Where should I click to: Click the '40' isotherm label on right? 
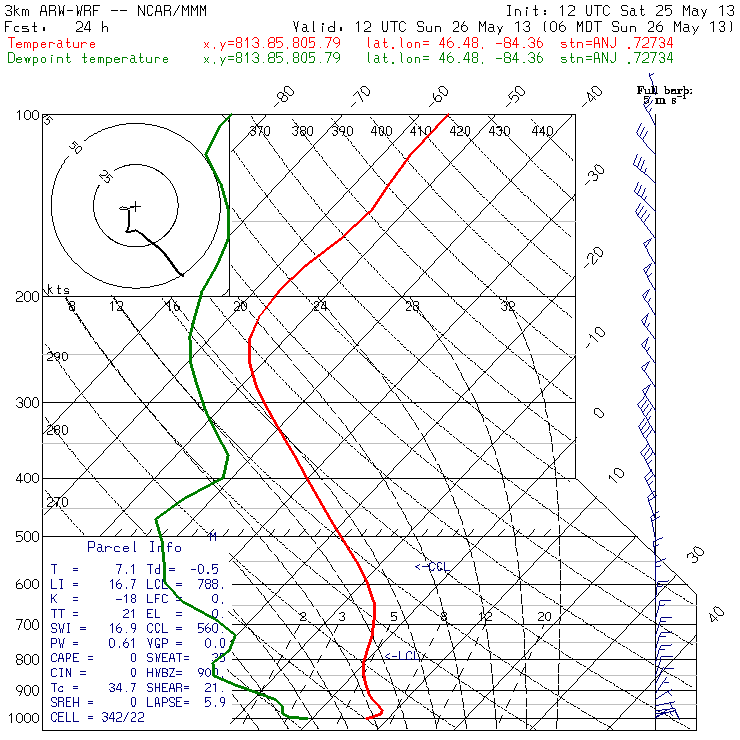coord(716,614)
